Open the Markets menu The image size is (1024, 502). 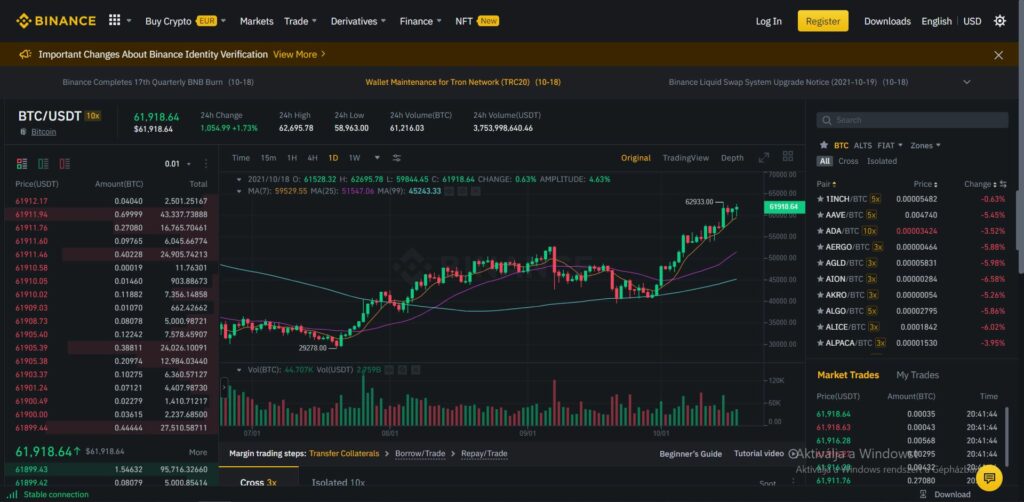pyautogui.click(x=257, y=21)
